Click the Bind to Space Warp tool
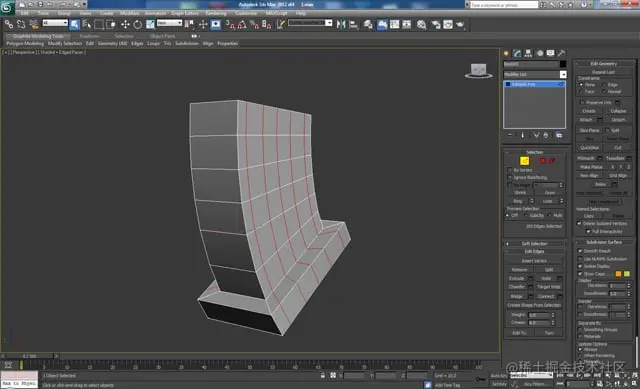Image resolution: width=640 pixels, height=389 pixels. [x=34, y=24]
